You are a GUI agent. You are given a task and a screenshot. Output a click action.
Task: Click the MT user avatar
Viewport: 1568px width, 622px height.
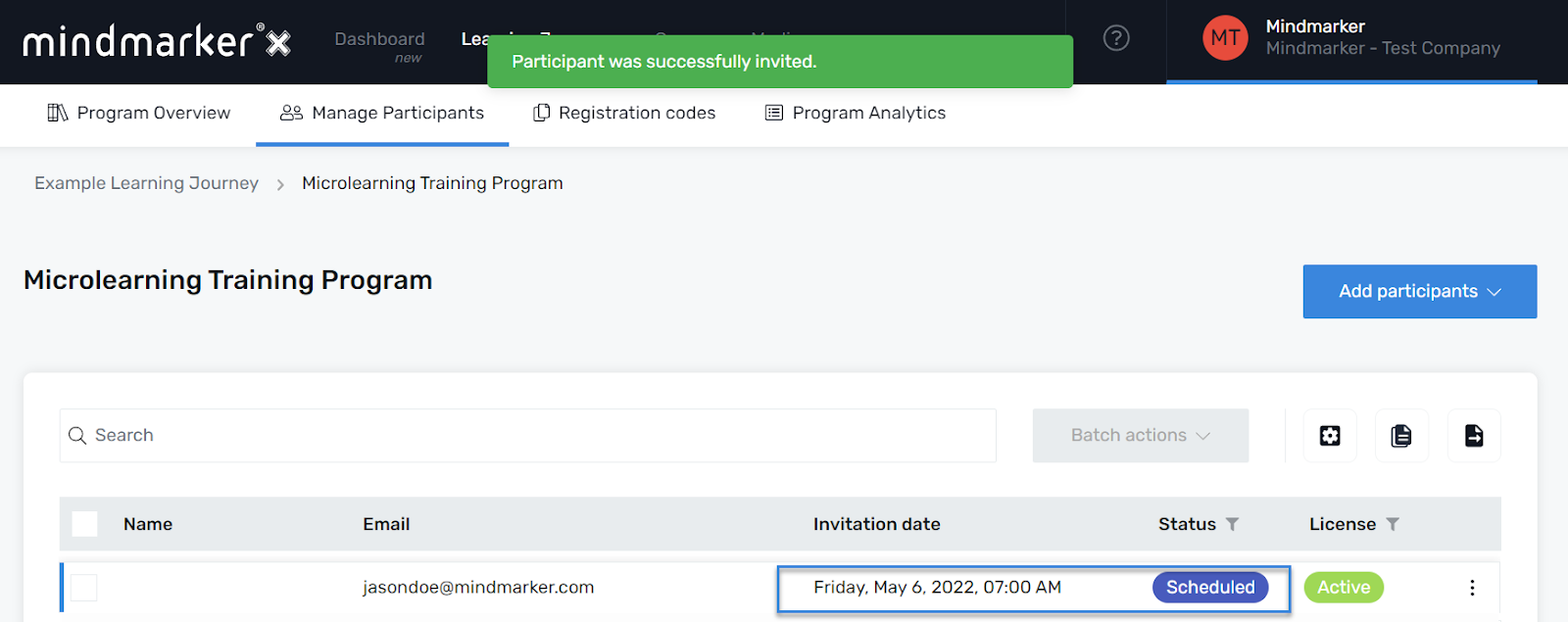1225,38
